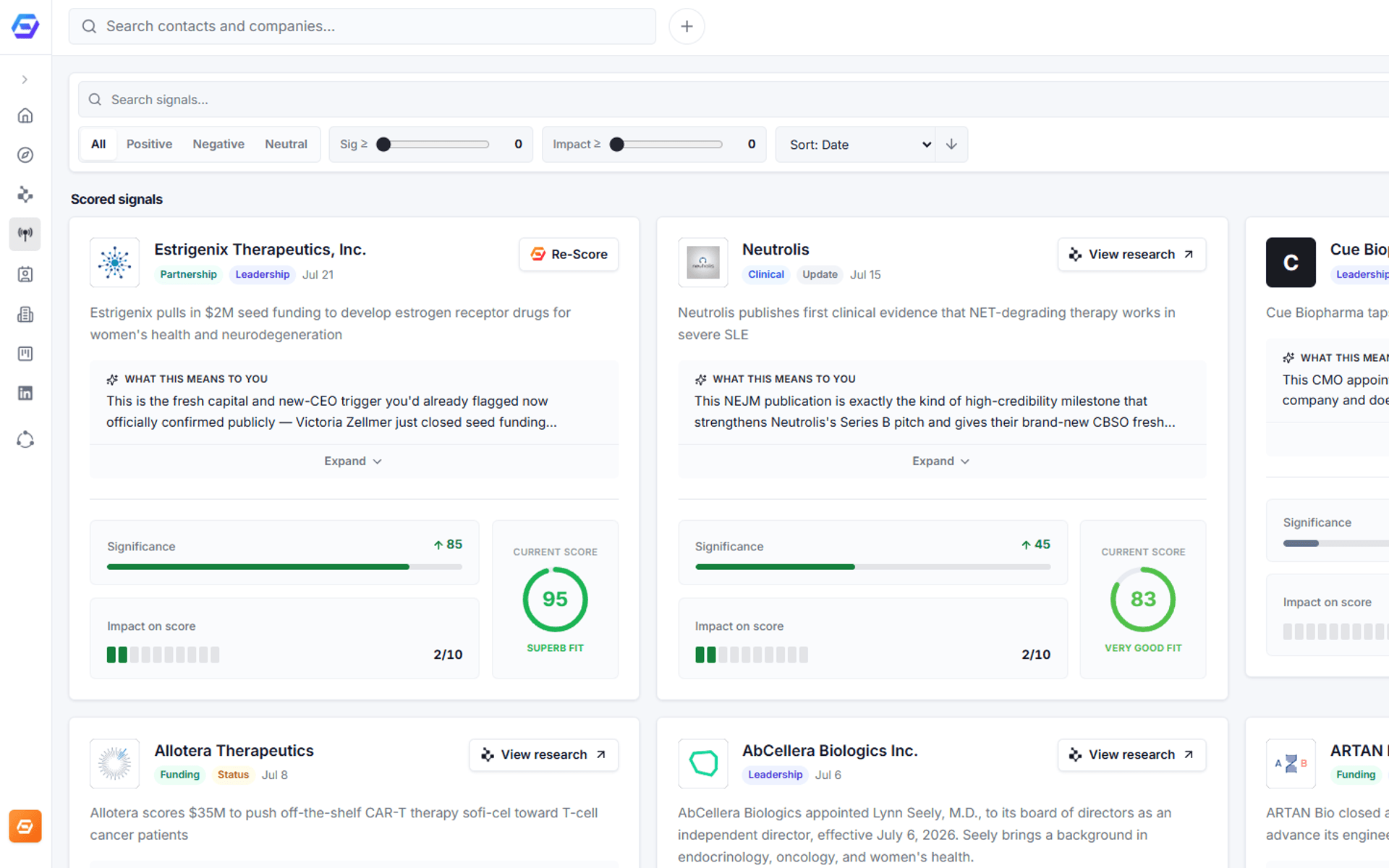Click the Estrigenix current score 95 ring
Image resolution: width=1389 pixels, height=868 pixels.
point(555,600)
